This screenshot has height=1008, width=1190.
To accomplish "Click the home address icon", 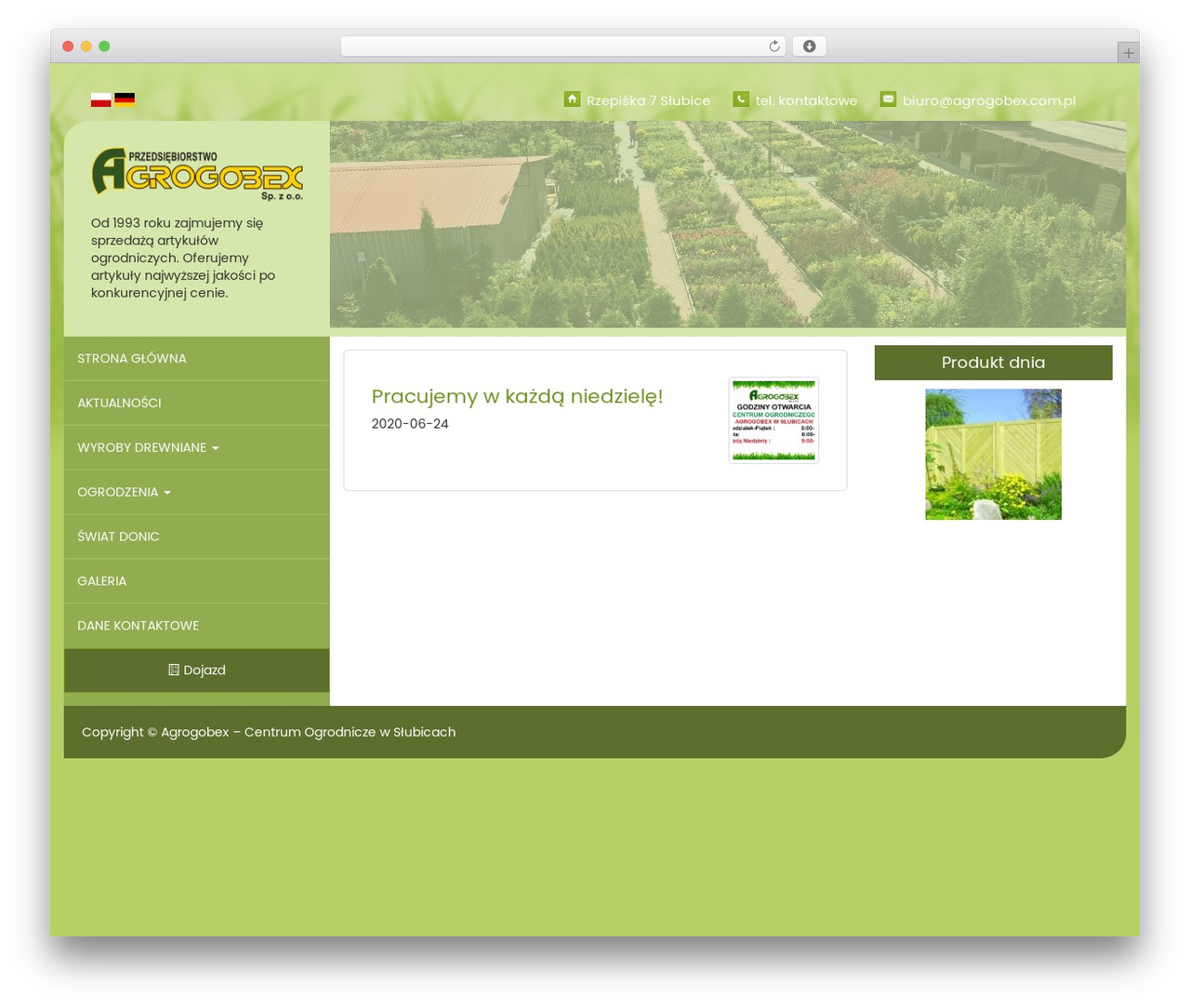I will click(x=572, y=99).
